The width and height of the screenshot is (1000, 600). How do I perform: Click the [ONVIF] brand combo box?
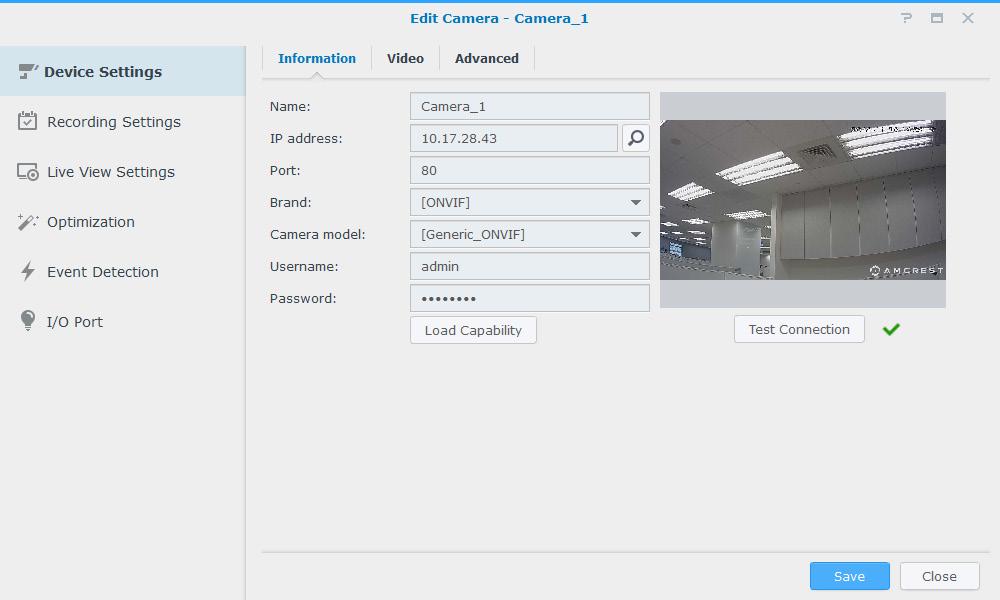pos(530,202)
